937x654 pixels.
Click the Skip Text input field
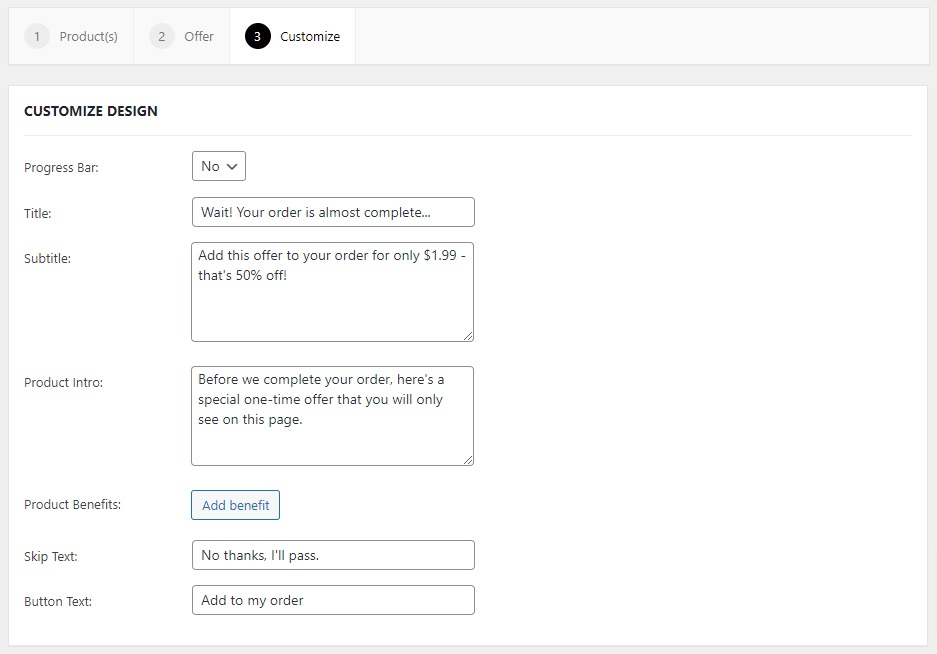click(332, 555)
